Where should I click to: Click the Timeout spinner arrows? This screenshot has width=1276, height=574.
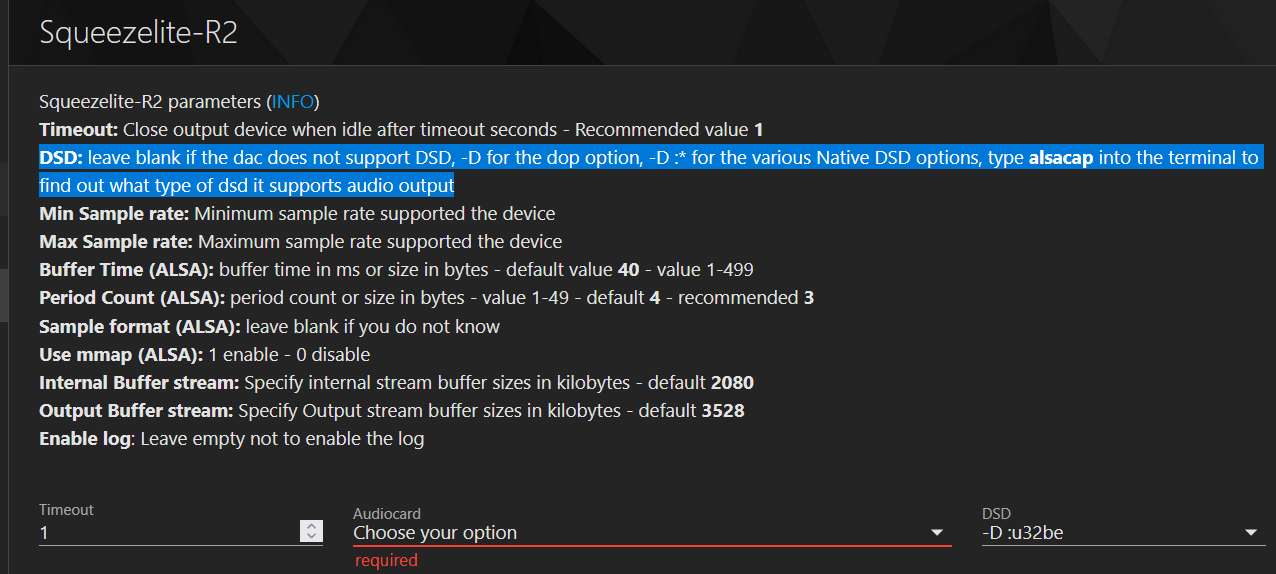tap(311, 532)
